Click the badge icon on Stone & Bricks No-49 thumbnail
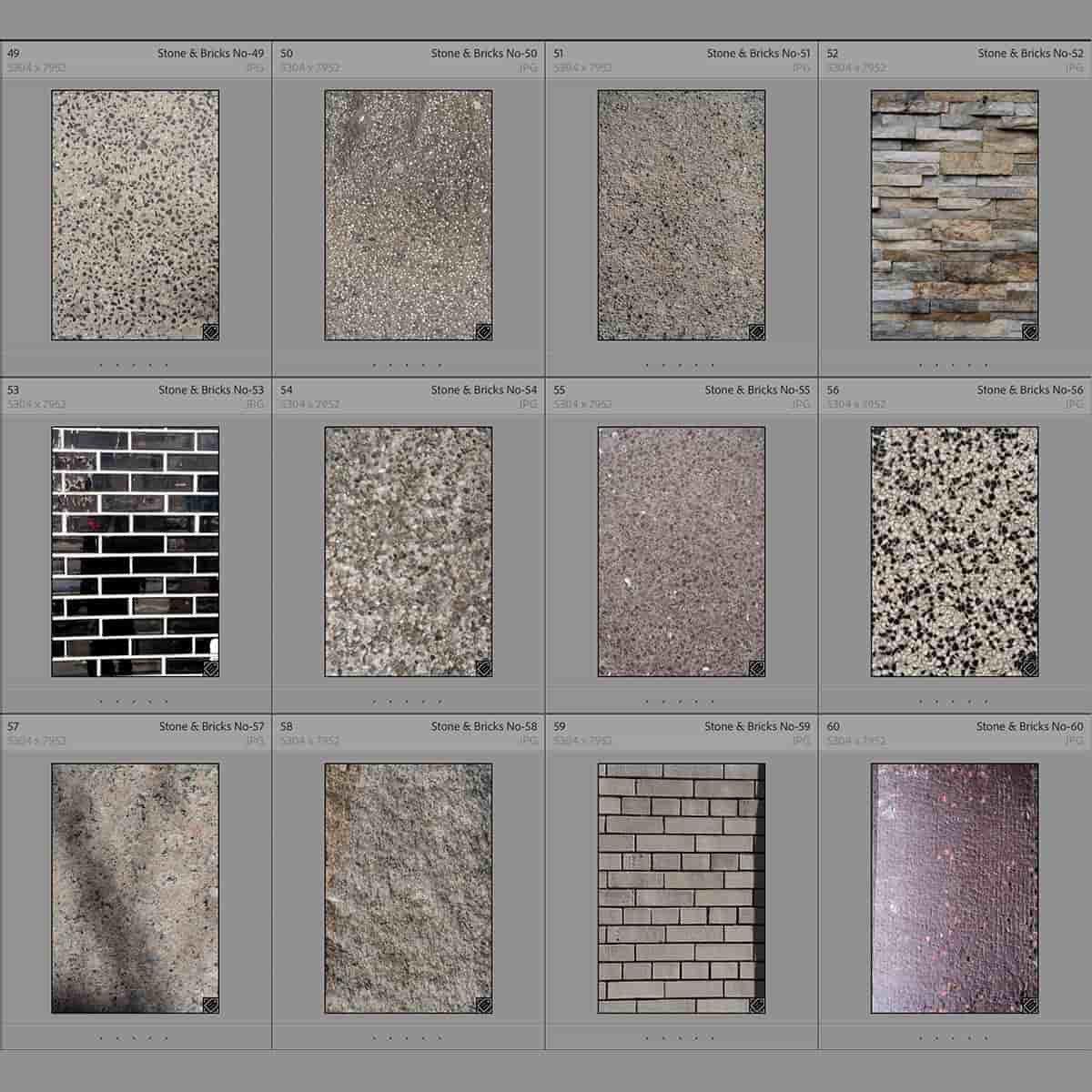The image size is (1092, 1092). (x=210, y=331)
